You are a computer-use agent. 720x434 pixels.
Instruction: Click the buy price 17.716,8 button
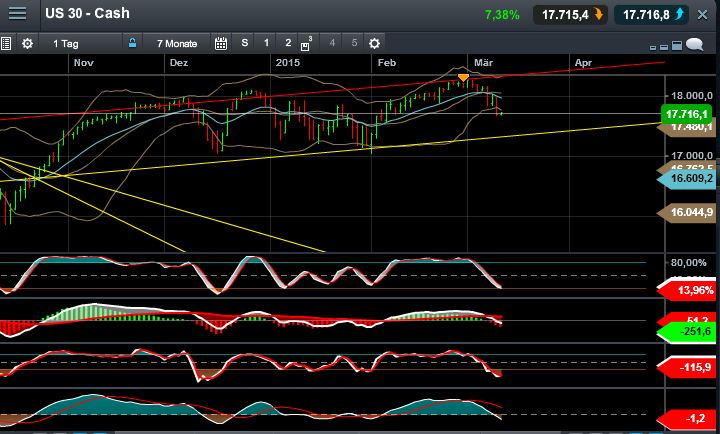click(652, 15)
